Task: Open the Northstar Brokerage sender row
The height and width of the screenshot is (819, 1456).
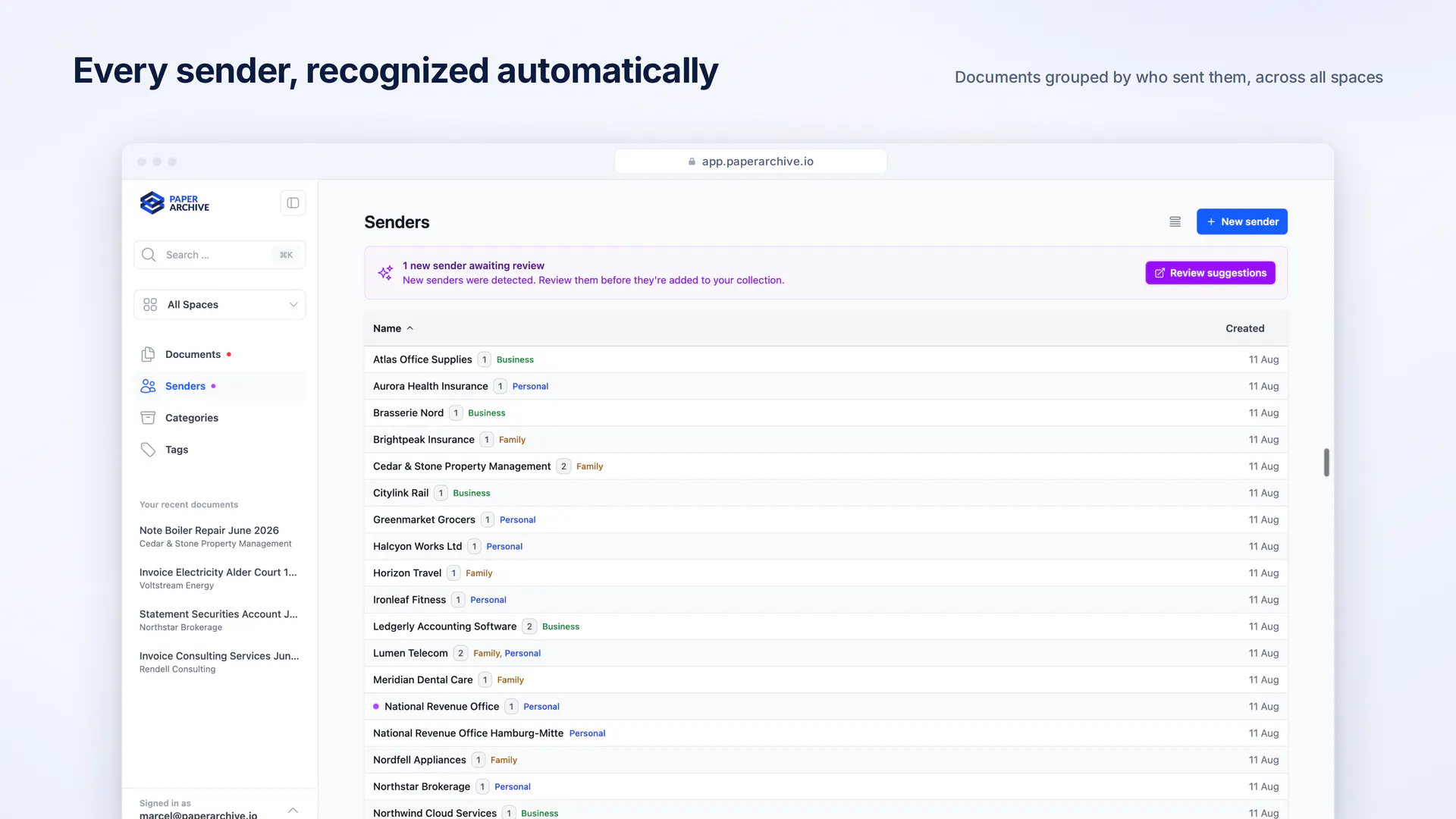Action: [826, 786]
